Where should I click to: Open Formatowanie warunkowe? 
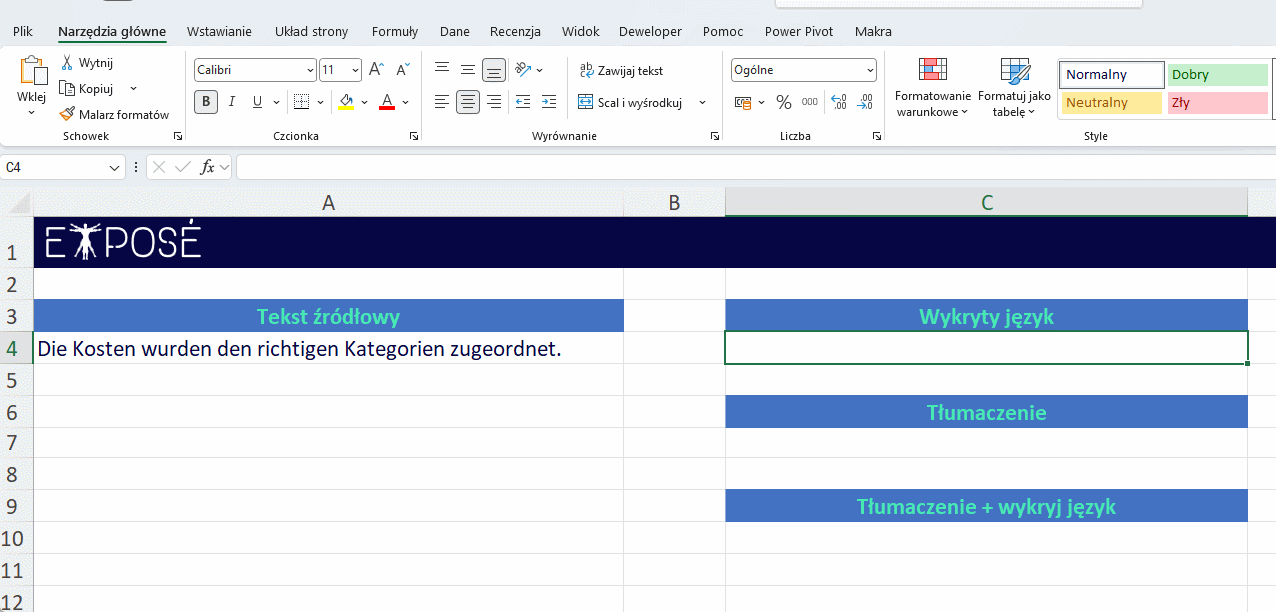pos(932,87)
